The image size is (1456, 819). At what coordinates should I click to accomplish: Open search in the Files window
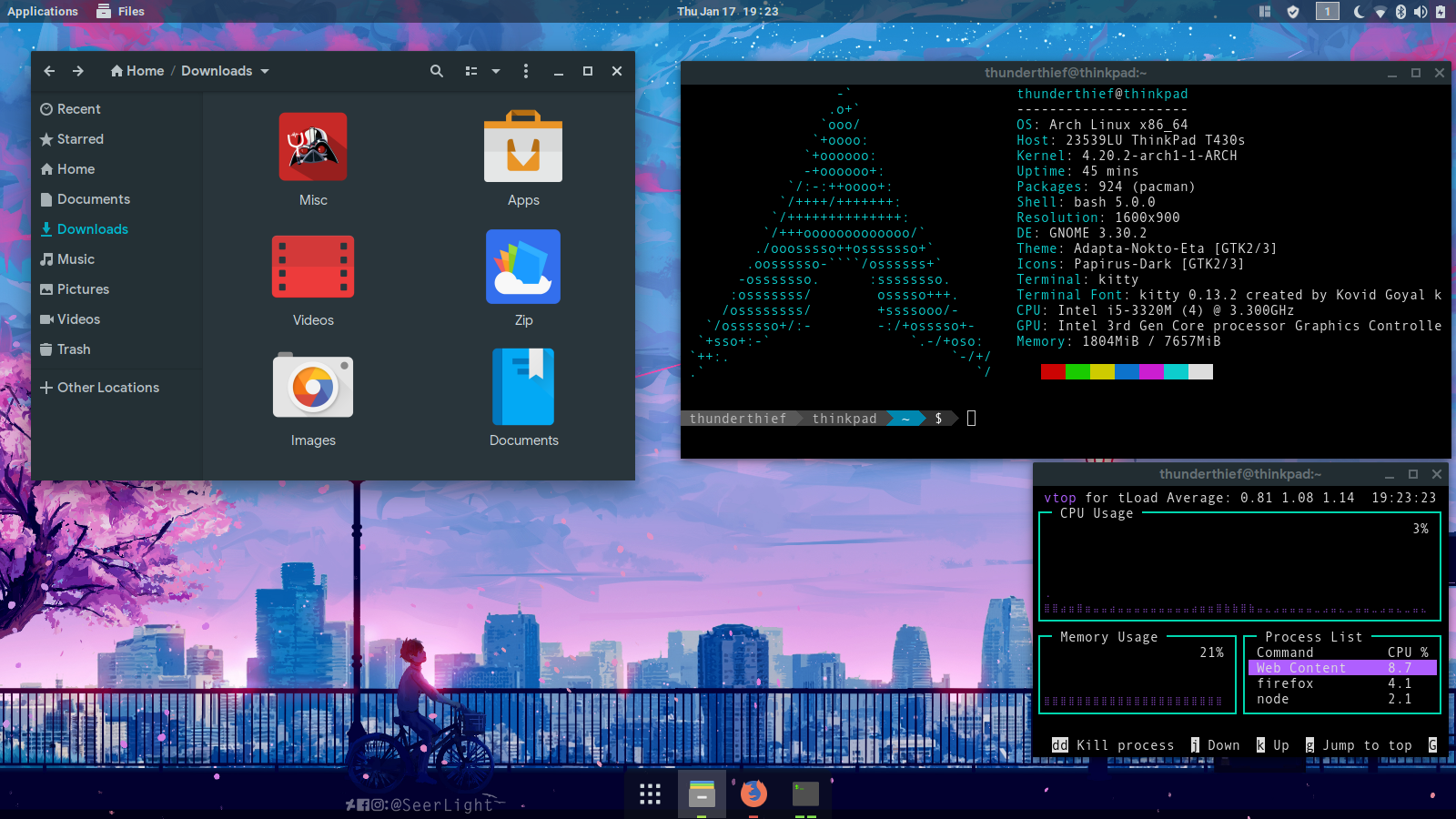pyautogui.click(x=437, y=70)
